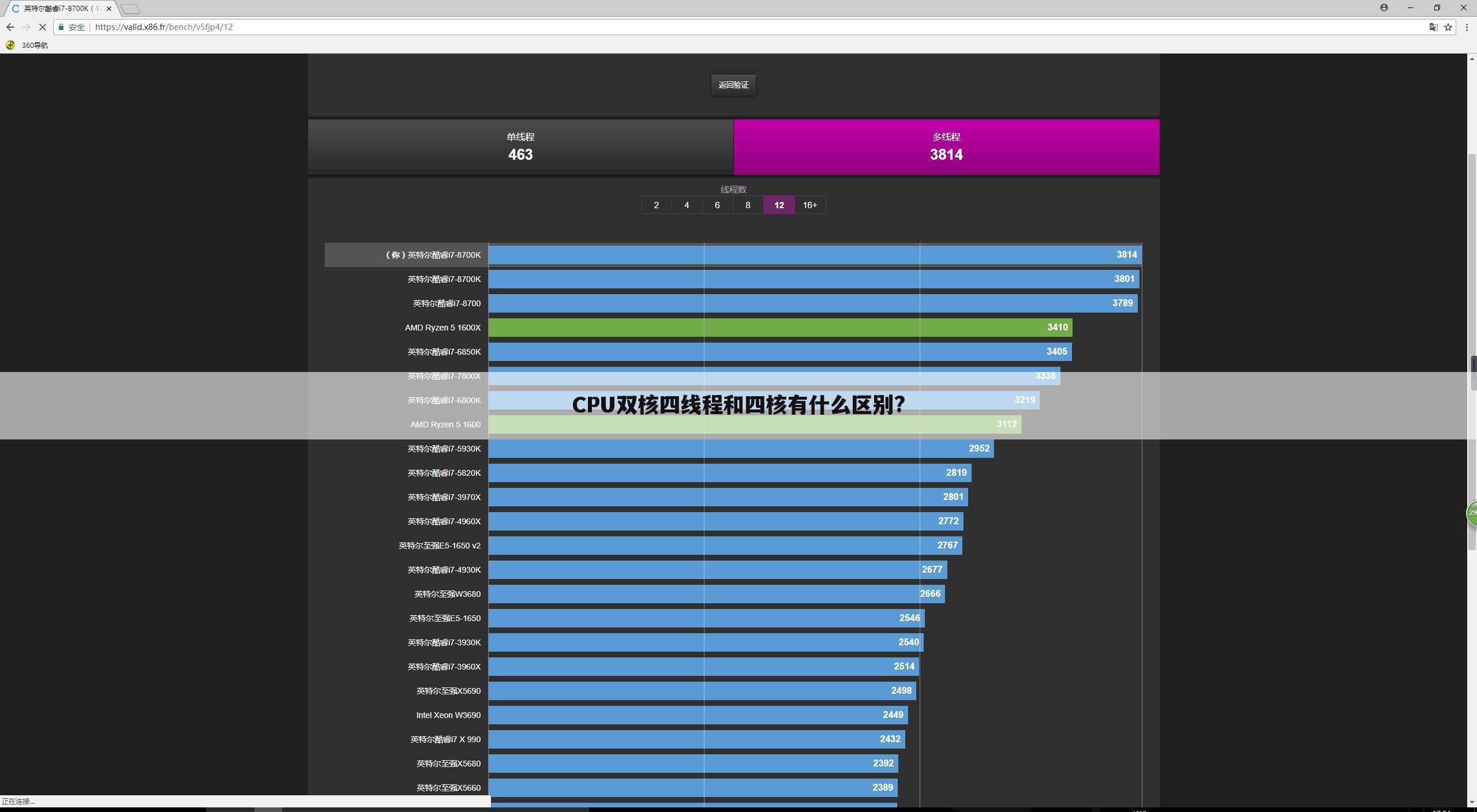Click the 2666 score value
1477x812 pixels.
[x=930, y=594]
